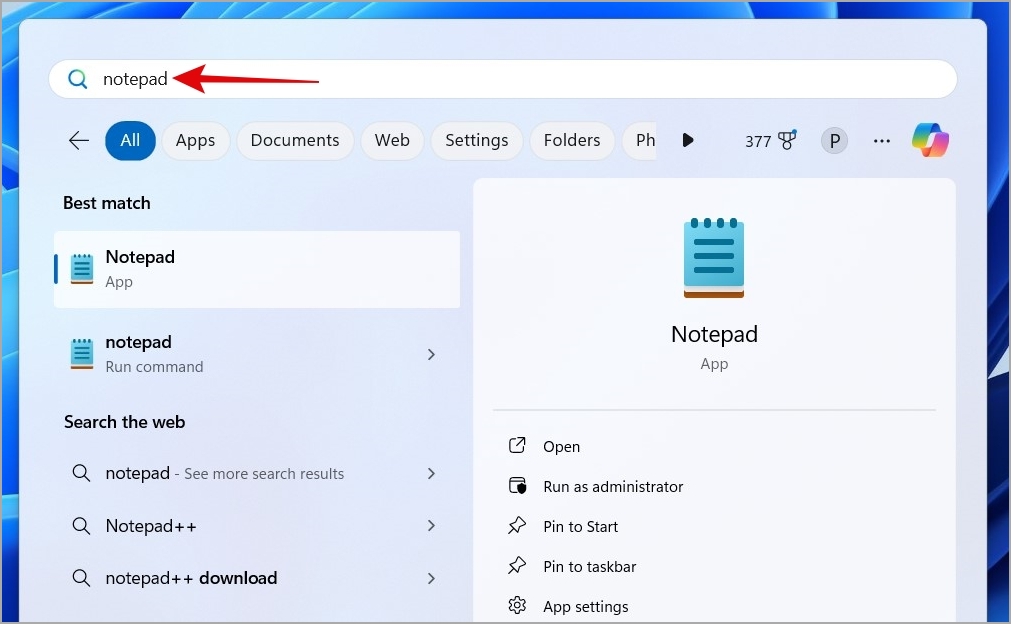Click the Best match heading

106,203
